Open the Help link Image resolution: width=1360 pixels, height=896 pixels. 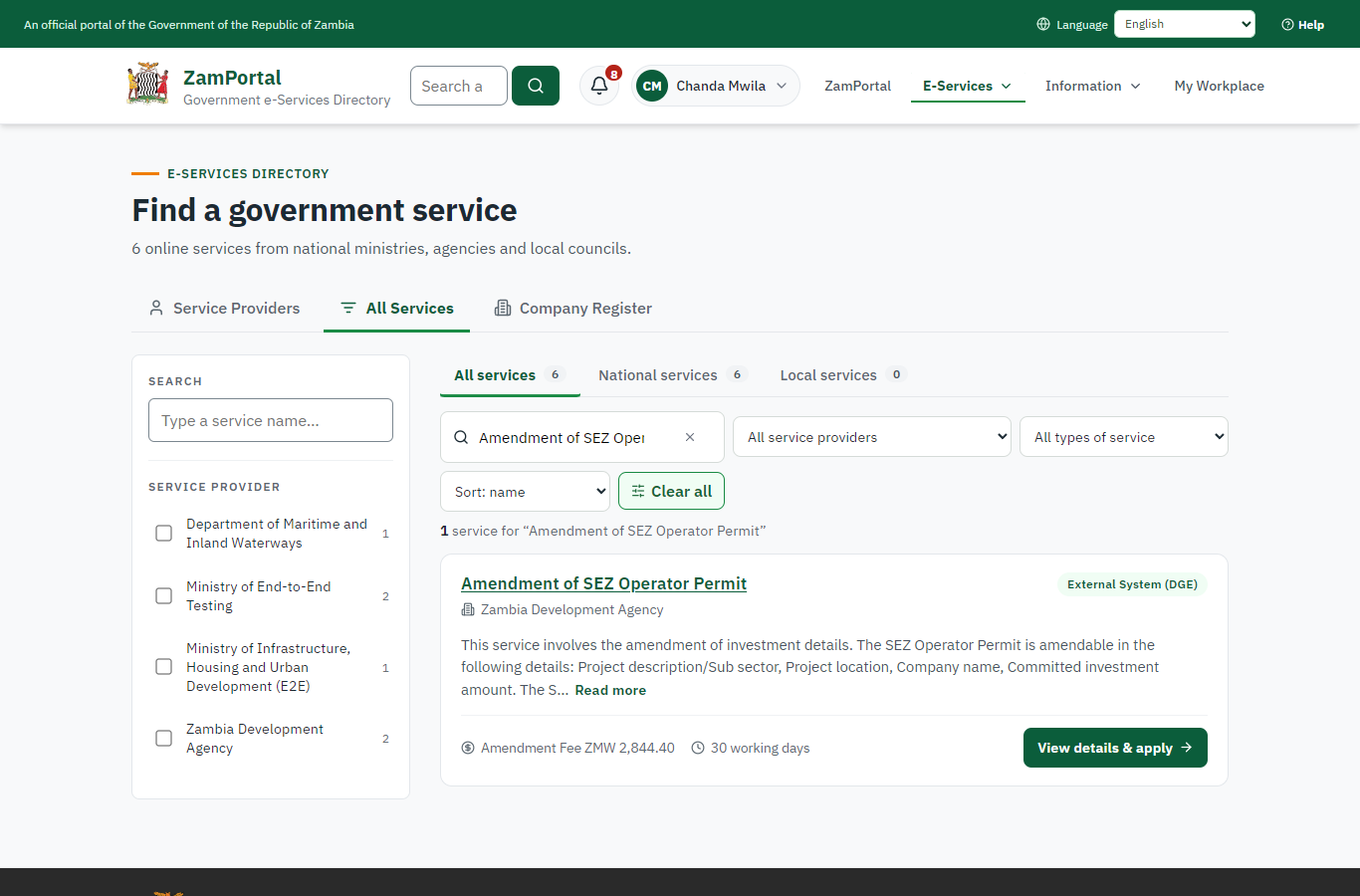coord(1303,25)
